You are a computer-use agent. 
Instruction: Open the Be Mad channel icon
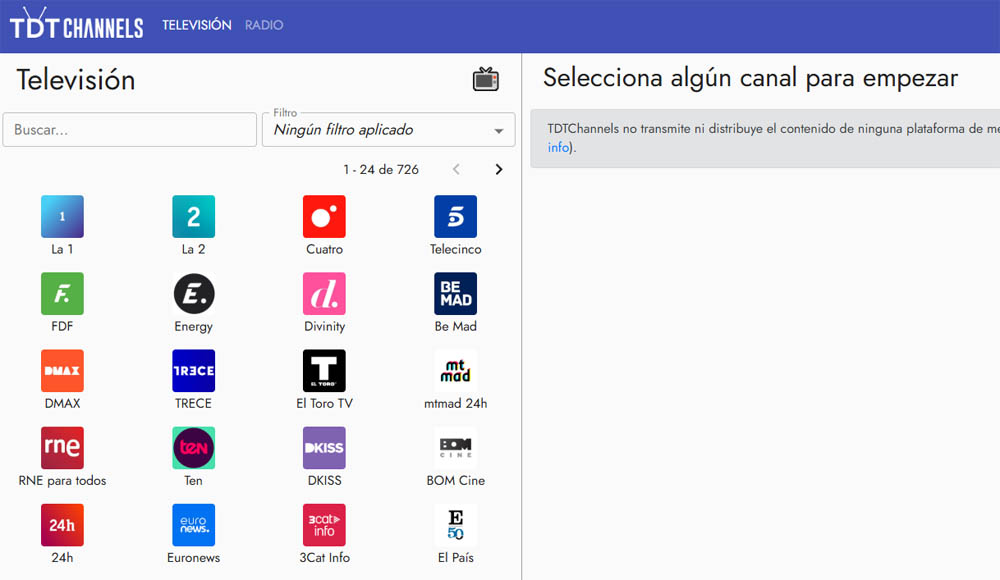tap(455, 294)
